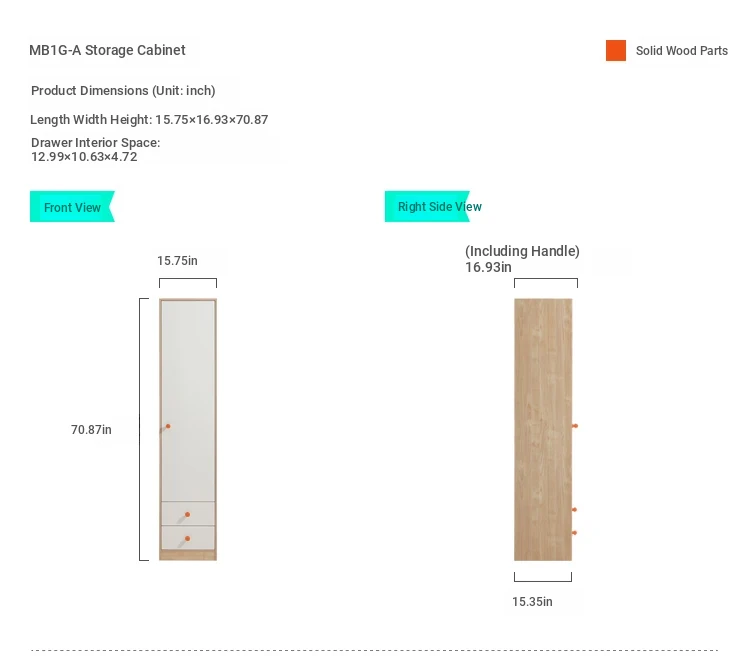Click the MB1G-A Storage Cabinet title
This screenshot has width=750, height=671.
pyautogui.click(x=107, y=50)
